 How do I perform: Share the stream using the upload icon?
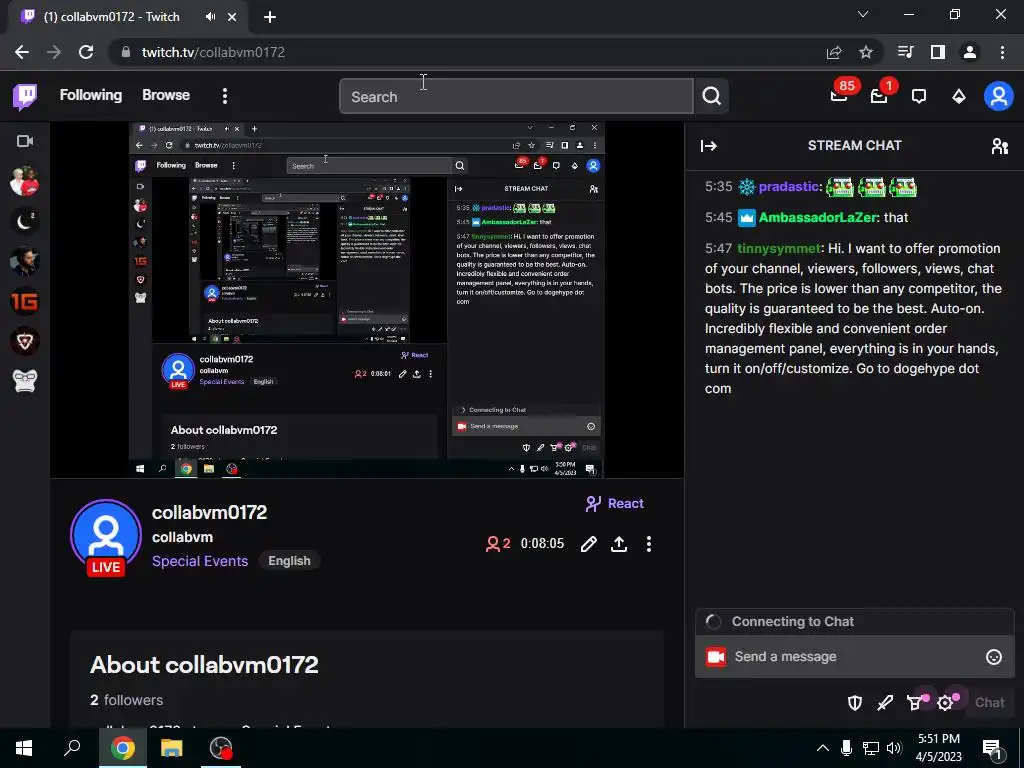click(x=619, y=544)
